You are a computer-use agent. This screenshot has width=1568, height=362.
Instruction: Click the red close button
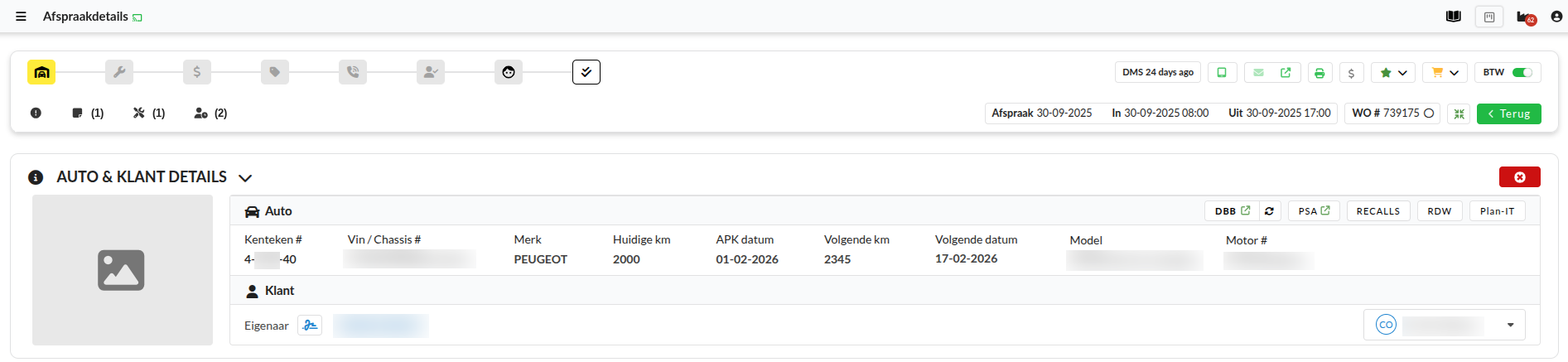click(1519, 177)
